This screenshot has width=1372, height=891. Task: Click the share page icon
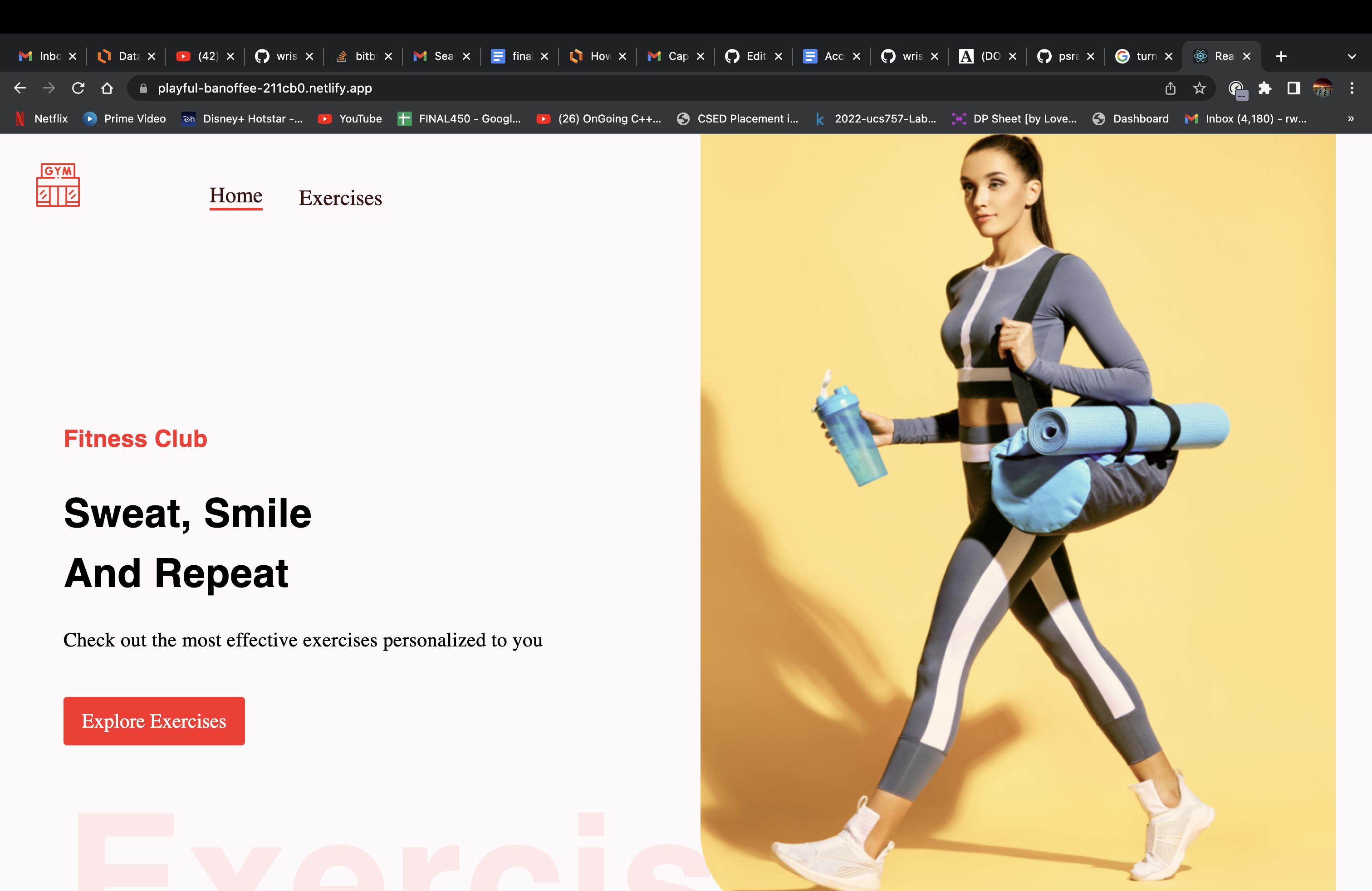[1170, 88]
